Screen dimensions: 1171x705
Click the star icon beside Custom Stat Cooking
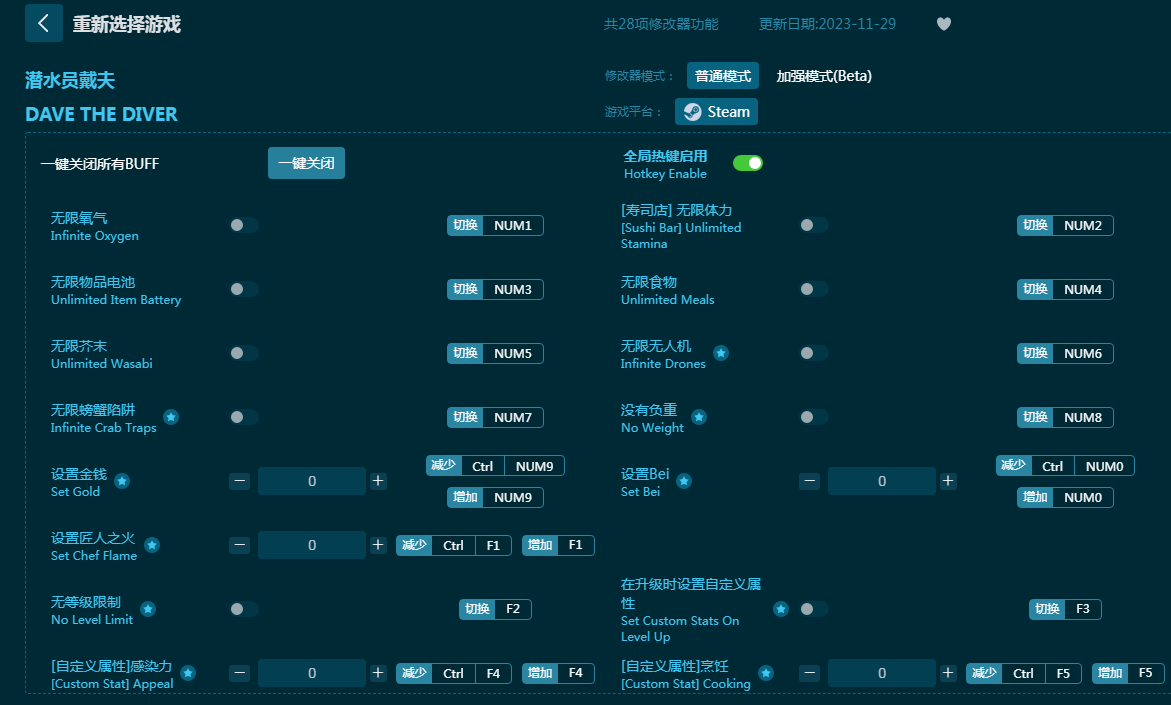pos(766,673)
